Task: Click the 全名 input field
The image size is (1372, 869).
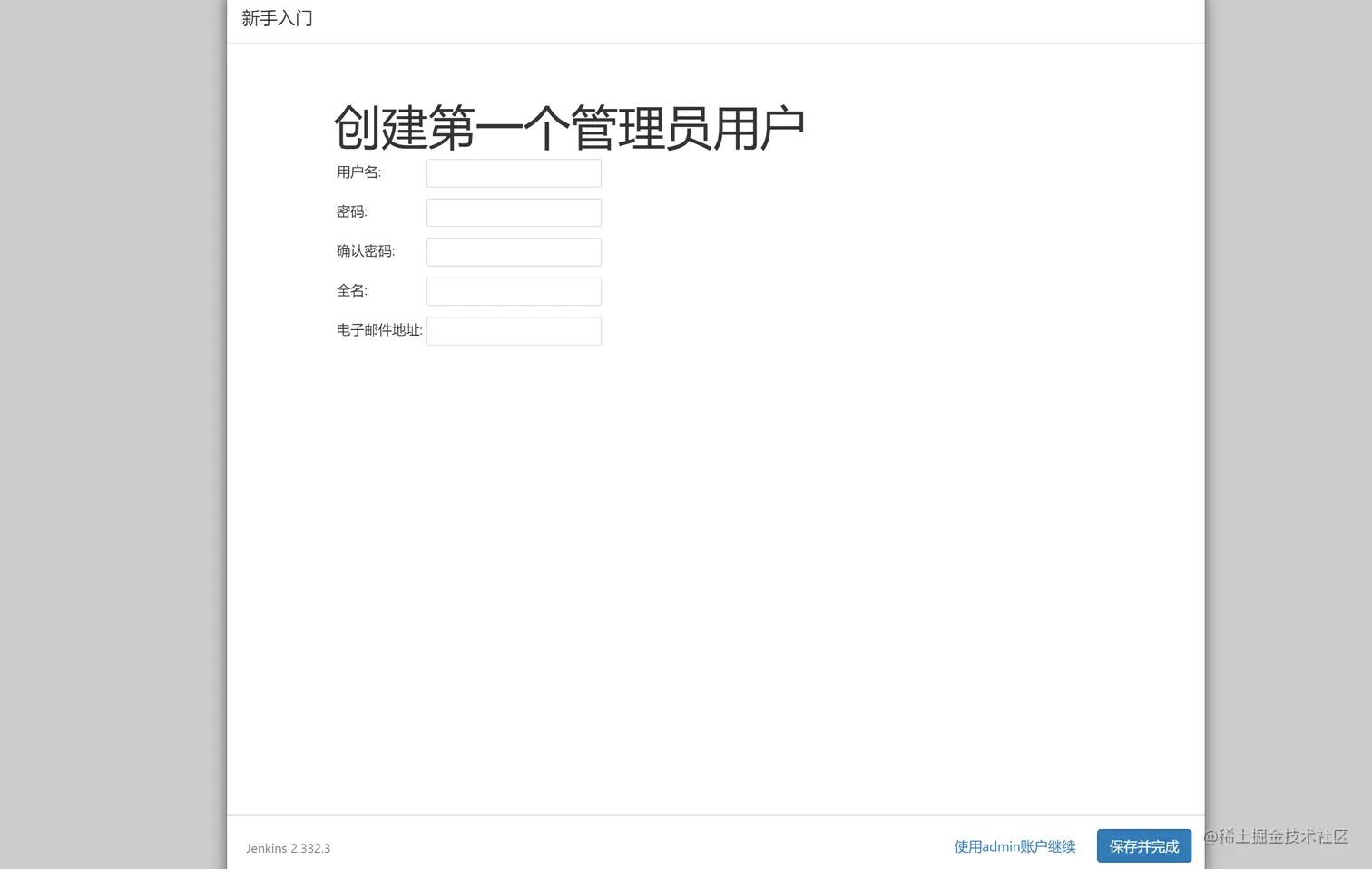Action: [x=514, y=291]
